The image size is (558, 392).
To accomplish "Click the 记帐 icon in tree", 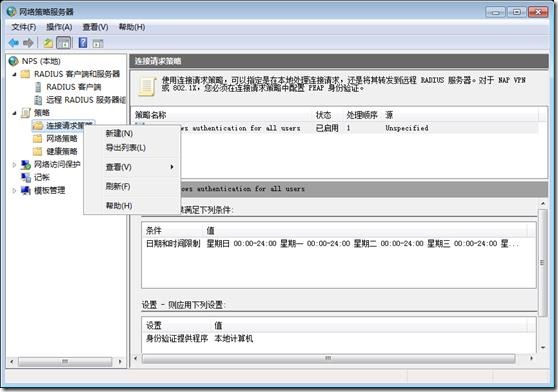I will click(x=26, y=177).
